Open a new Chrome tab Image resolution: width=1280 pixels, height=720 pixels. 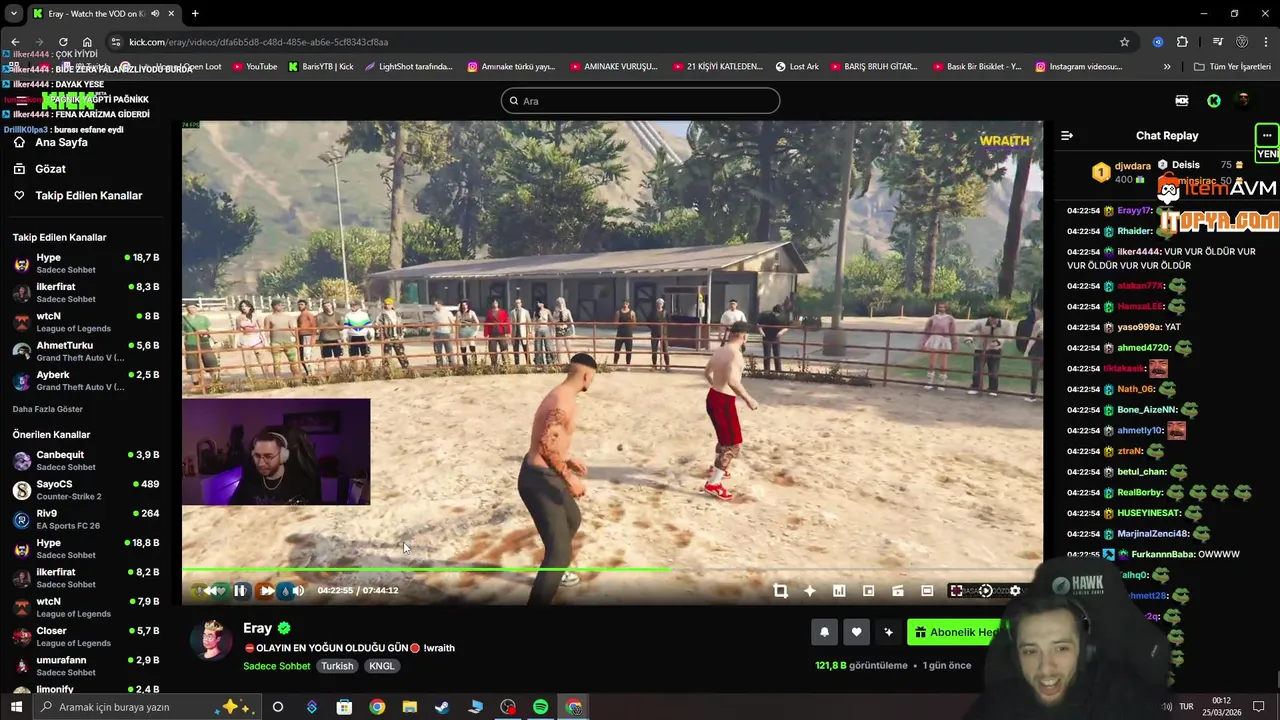[195, 14]
